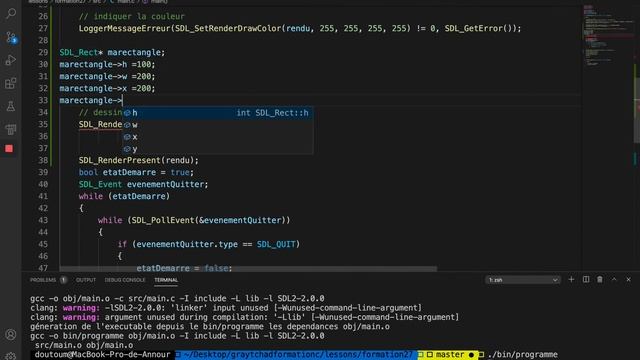Click the './bin/programme' terminal command
Viewport: 640px width, 360px height.
tap(522, 354)
